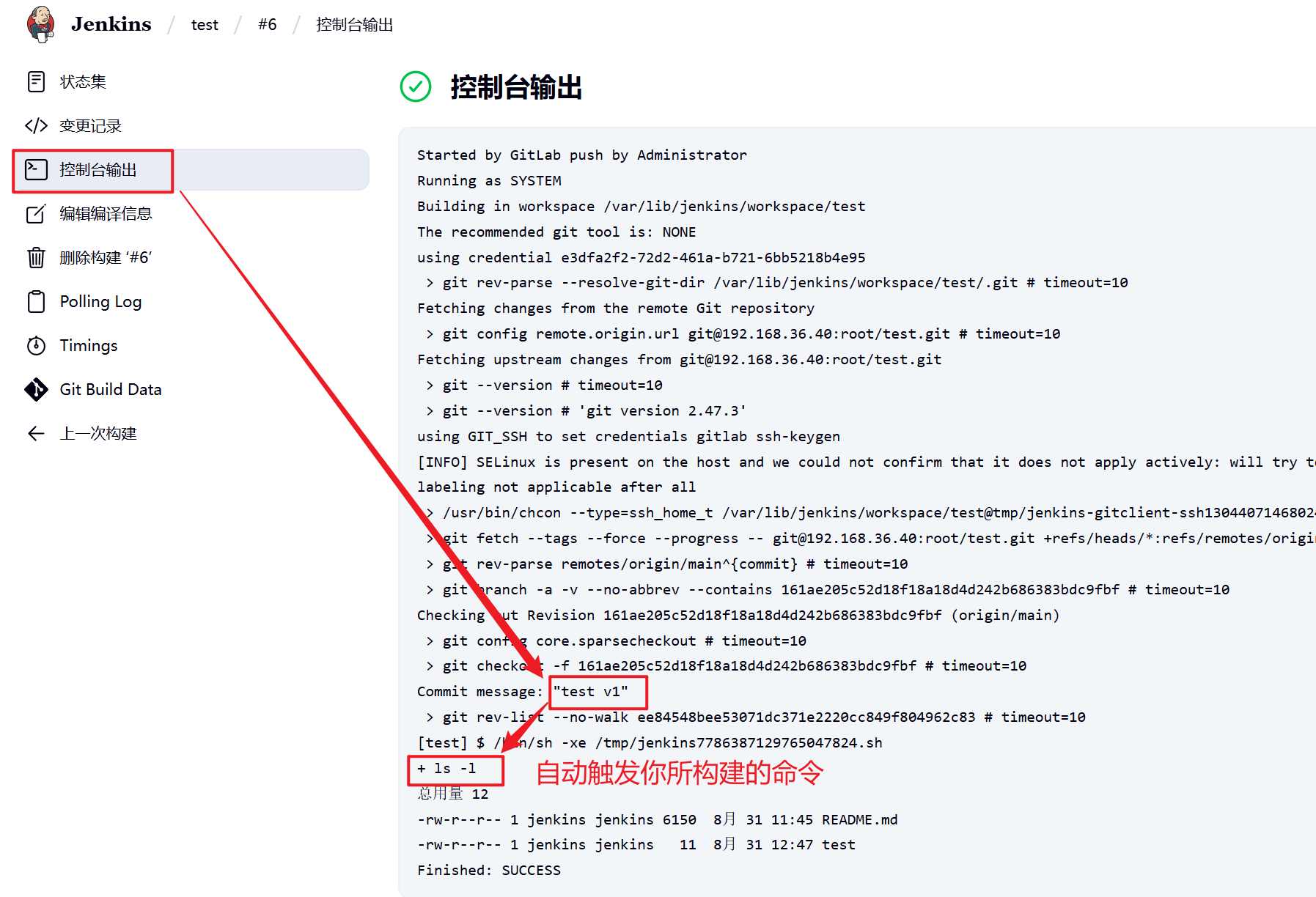Select 控制台输出 in the sidebar
Screen dimensions: 1316x897
point(191,169)
